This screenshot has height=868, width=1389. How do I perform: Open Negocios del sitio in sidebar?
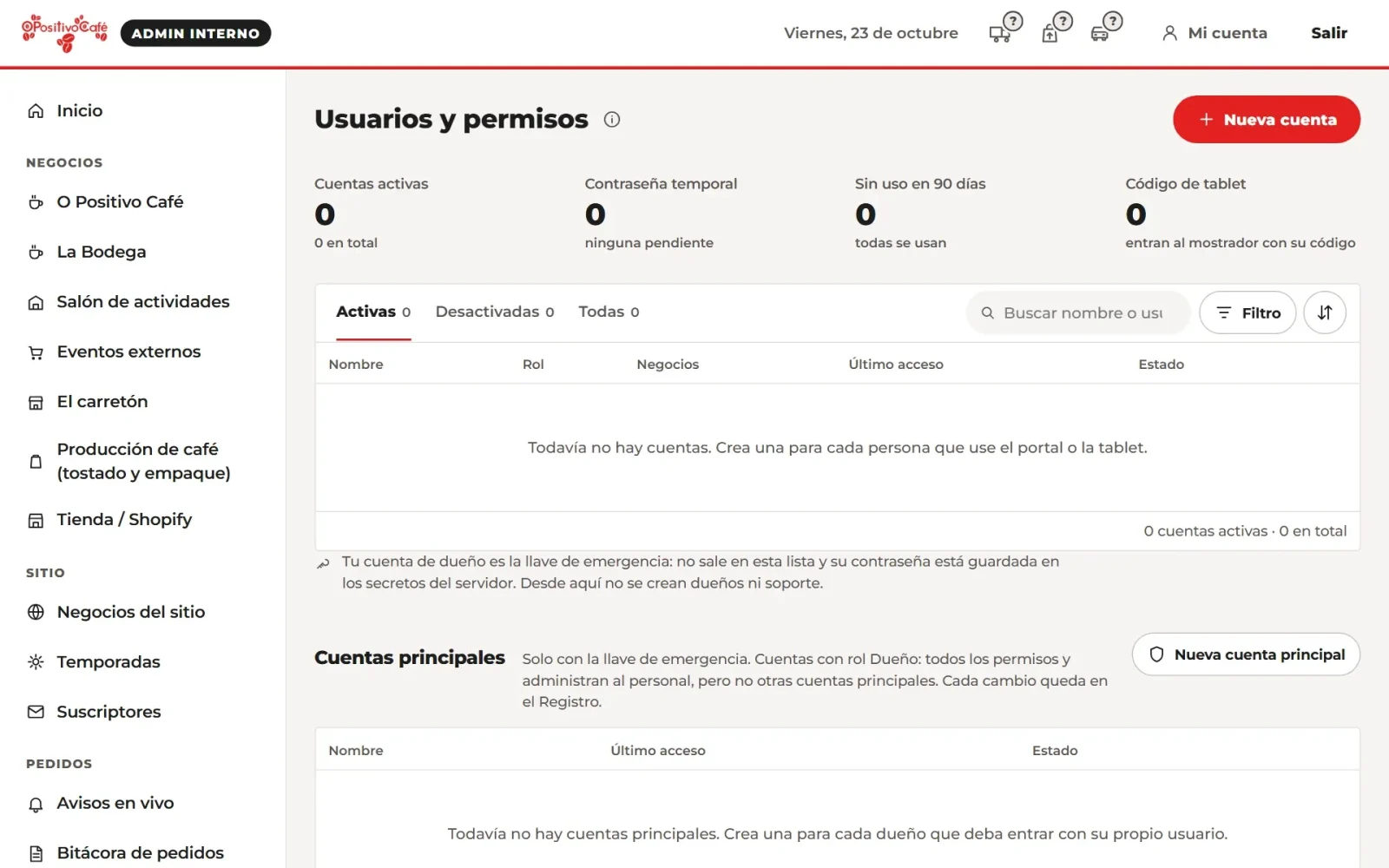pyautogui.click(x=142, y=612)
